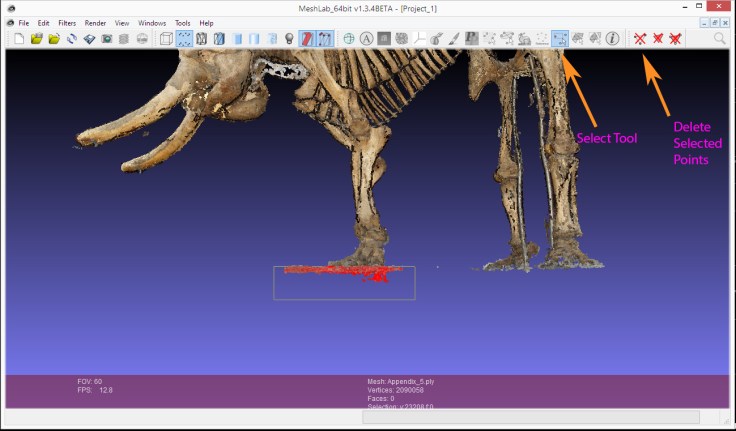Toggle the light bulb lighting button
736x431 pixels.
coord(289,39)
